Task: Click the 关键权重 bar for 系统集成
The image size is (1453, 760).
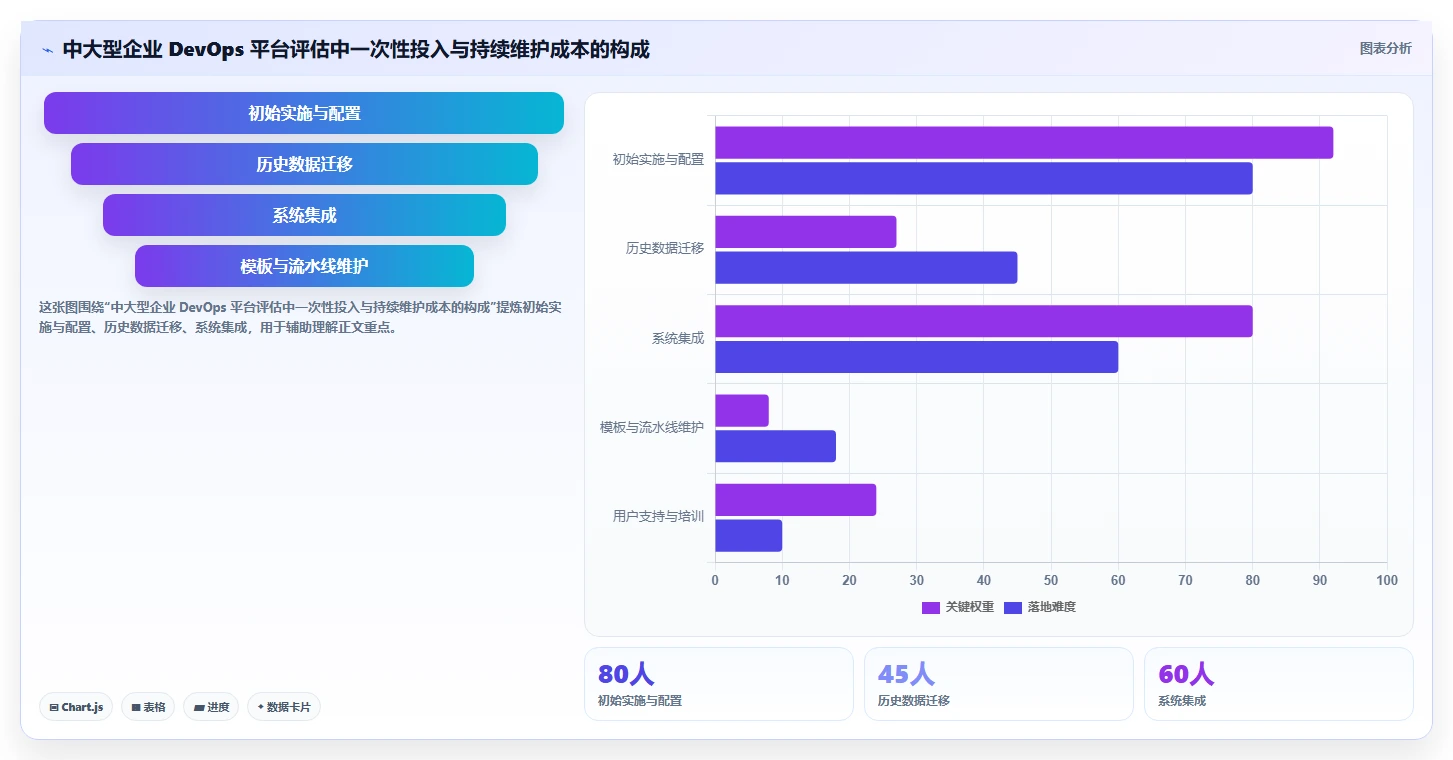Action: coord(984,321)
